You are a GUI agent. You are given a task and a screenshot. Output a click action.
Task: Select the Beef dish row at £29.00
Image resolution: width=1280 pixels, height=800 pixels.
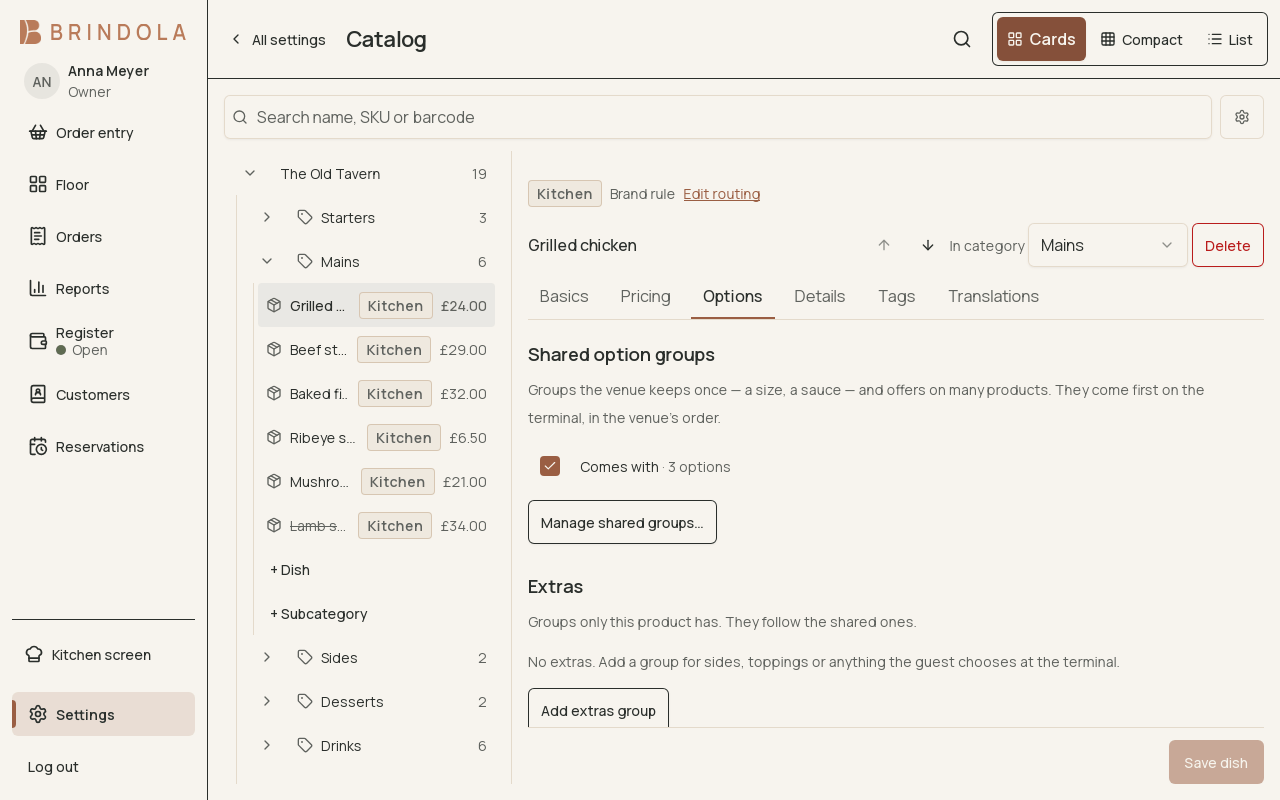[376, 349]
